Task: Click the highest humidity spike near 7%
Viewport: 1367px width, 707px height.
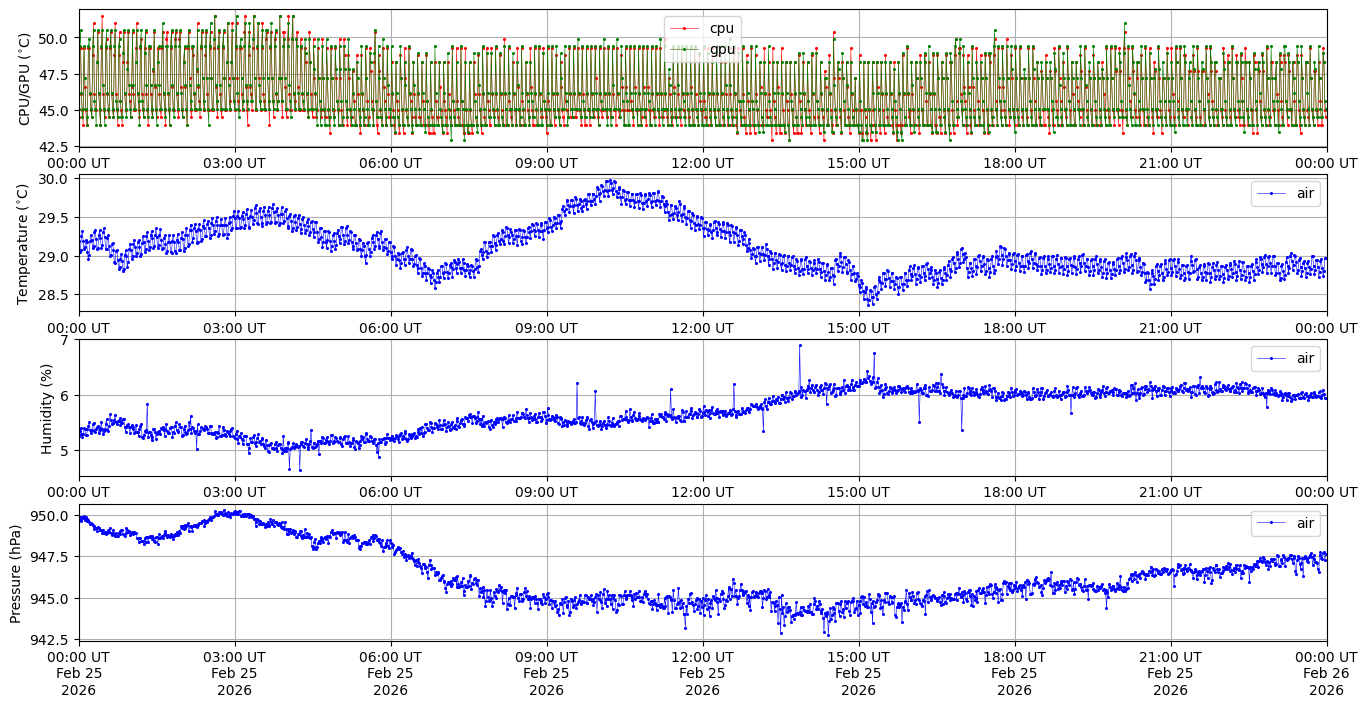Action: pyautogui.click(x=799, y=345)
